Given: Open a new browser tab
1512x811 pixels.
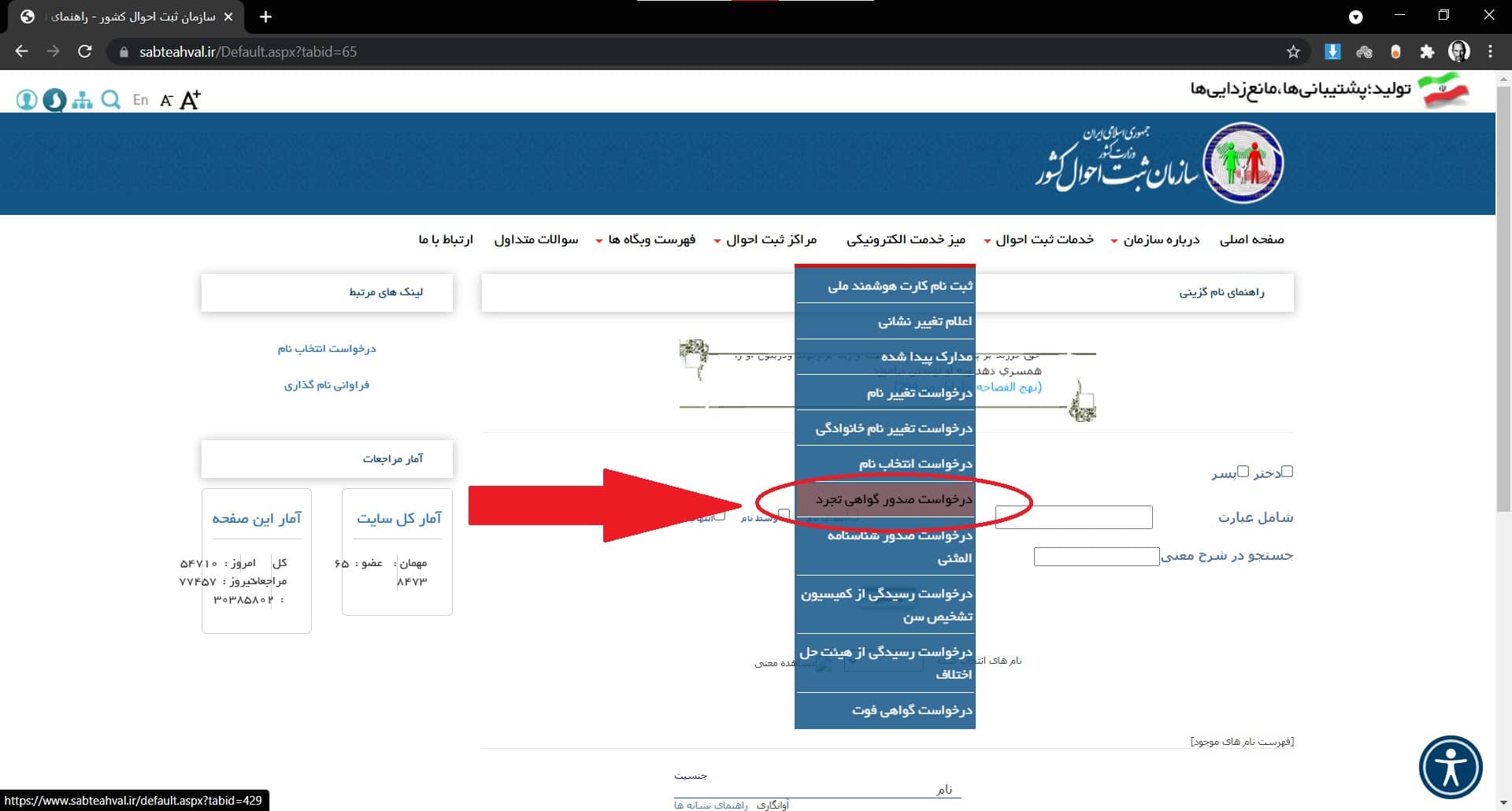Looking at the screenshot, I should click(265, 17).
